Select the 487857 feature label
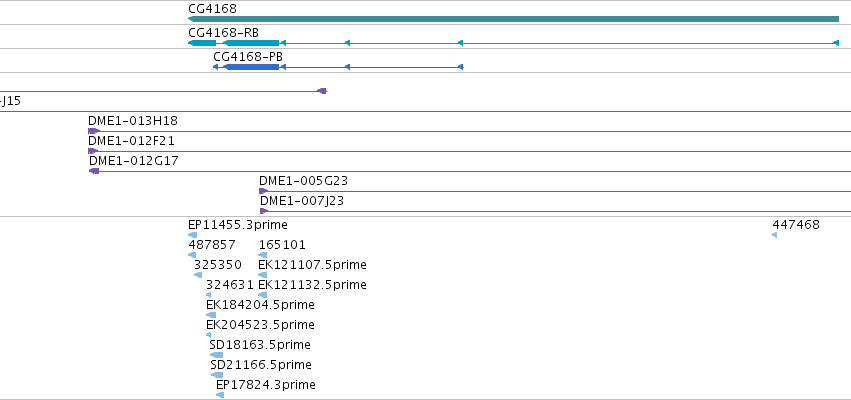Image resolution: width=851 pixels, height=400 pixels. coord(212,245)
